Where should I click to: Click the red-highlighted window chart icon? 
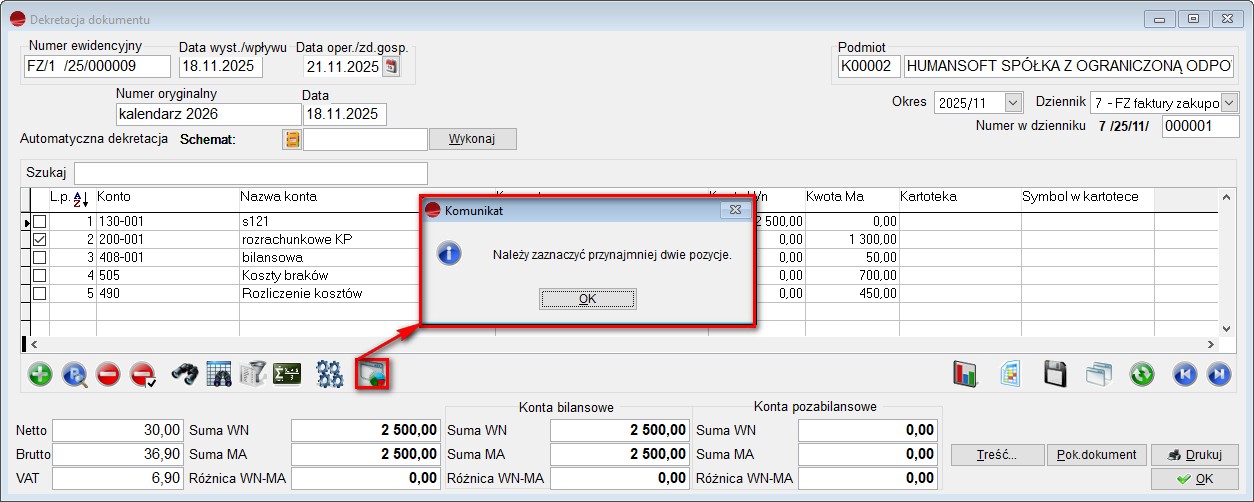(x=372, y=374)
